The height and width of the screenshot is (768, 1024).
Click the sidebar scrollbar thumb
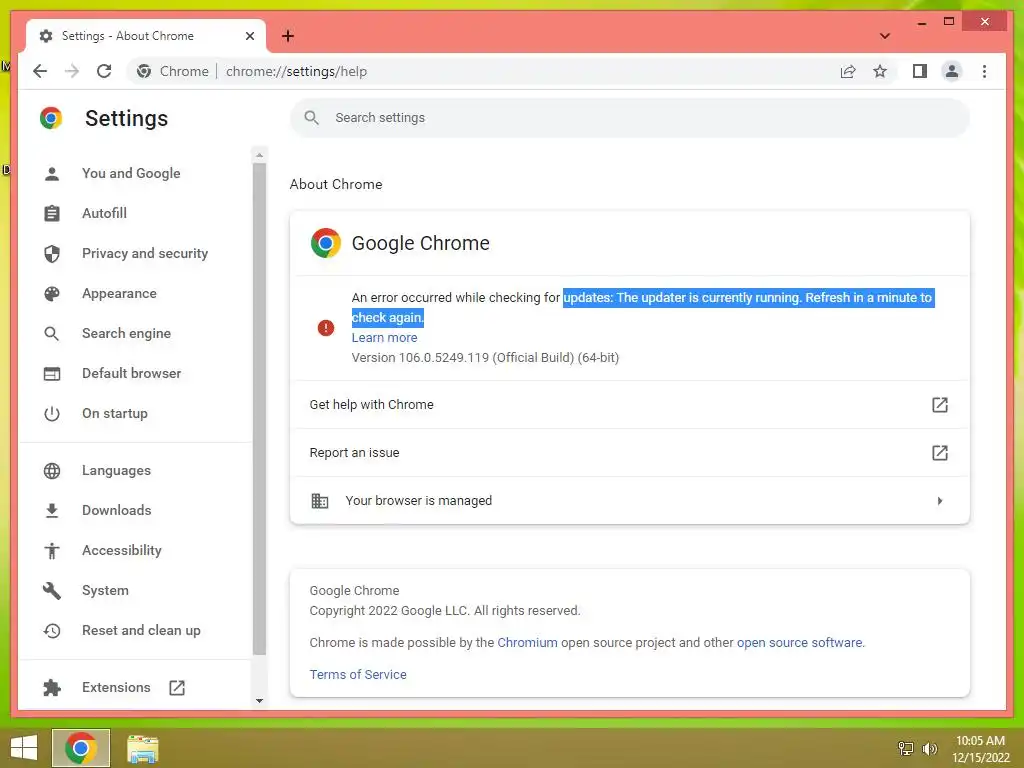point(259,409)
